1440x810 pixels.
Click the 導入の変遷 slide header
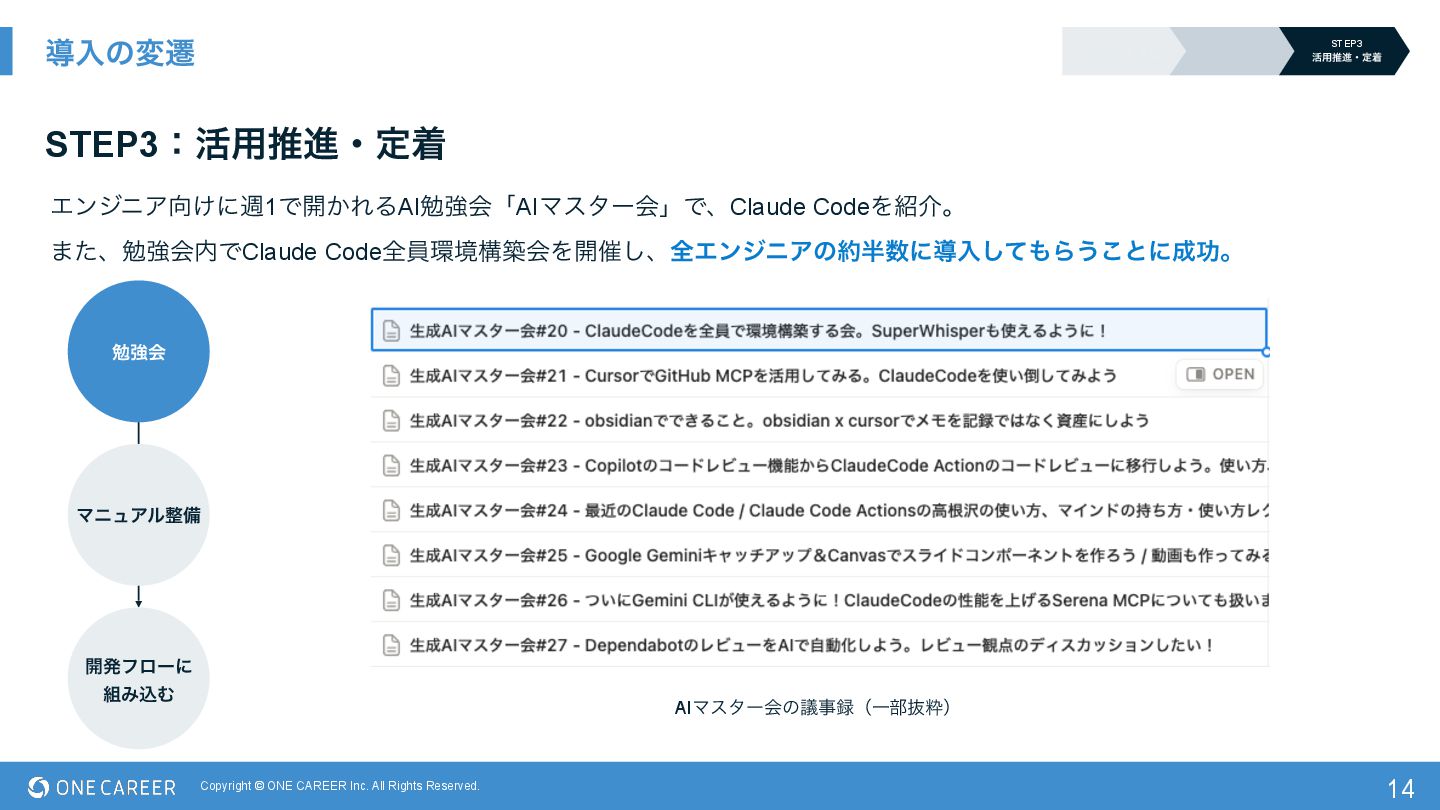click(120, 52)
